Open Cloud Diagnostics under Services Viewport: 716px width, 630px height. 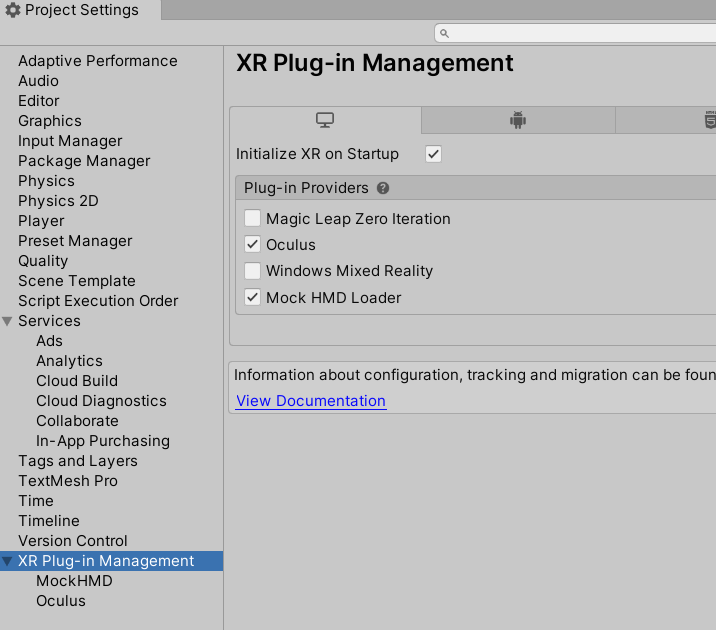(101, 401)
